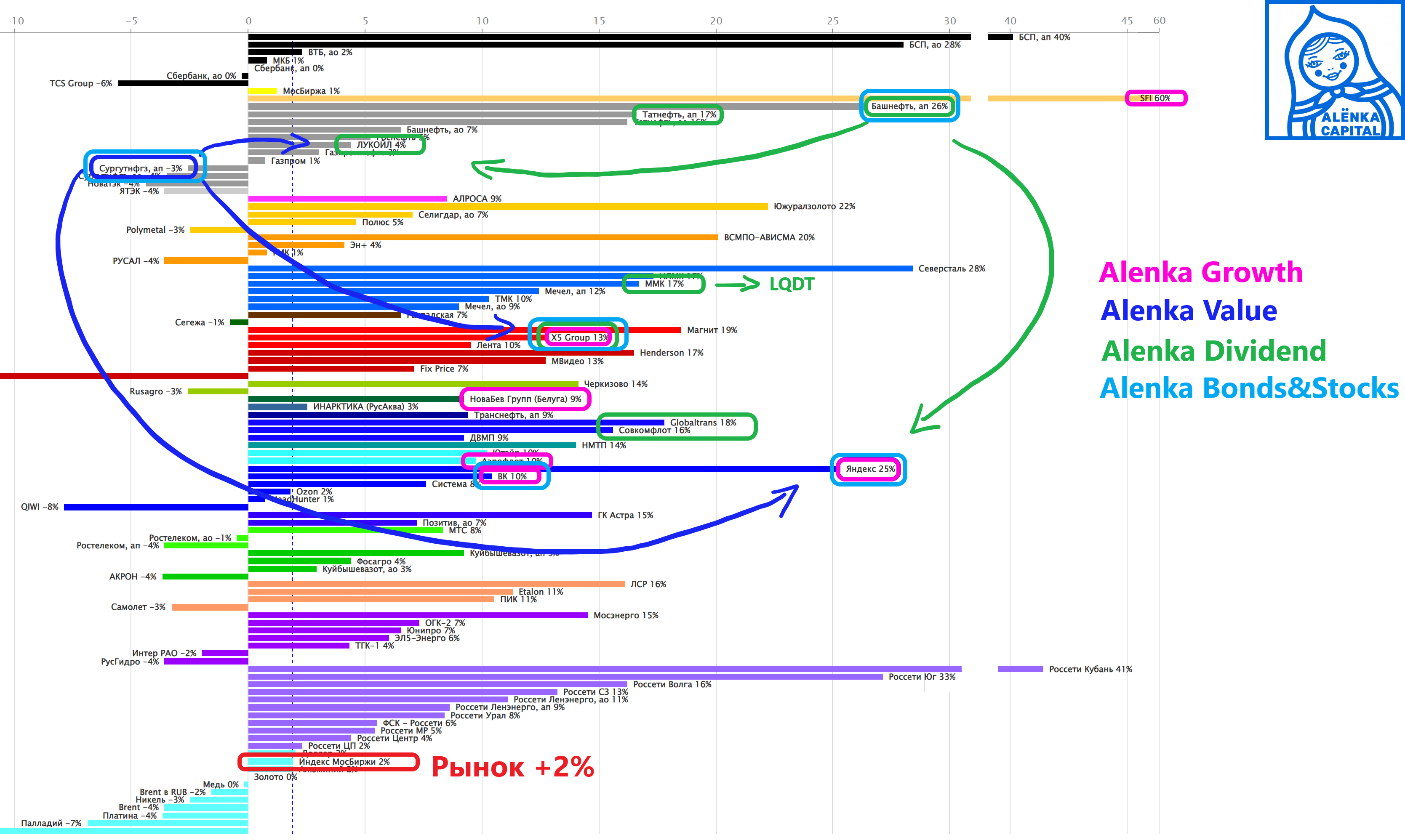The height and width of the screenshot is (840, 1405).
Task: Click the 'ВК 10%' label
Action: (x=512, y=477)
